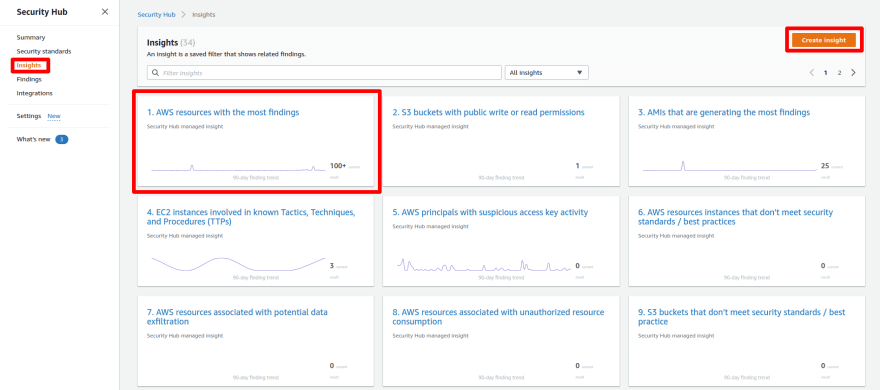The width and height of the screenshot is (880, 390).
Task: Click breadcrumb separator chevron after Security Hub
Action: (183, 15)
